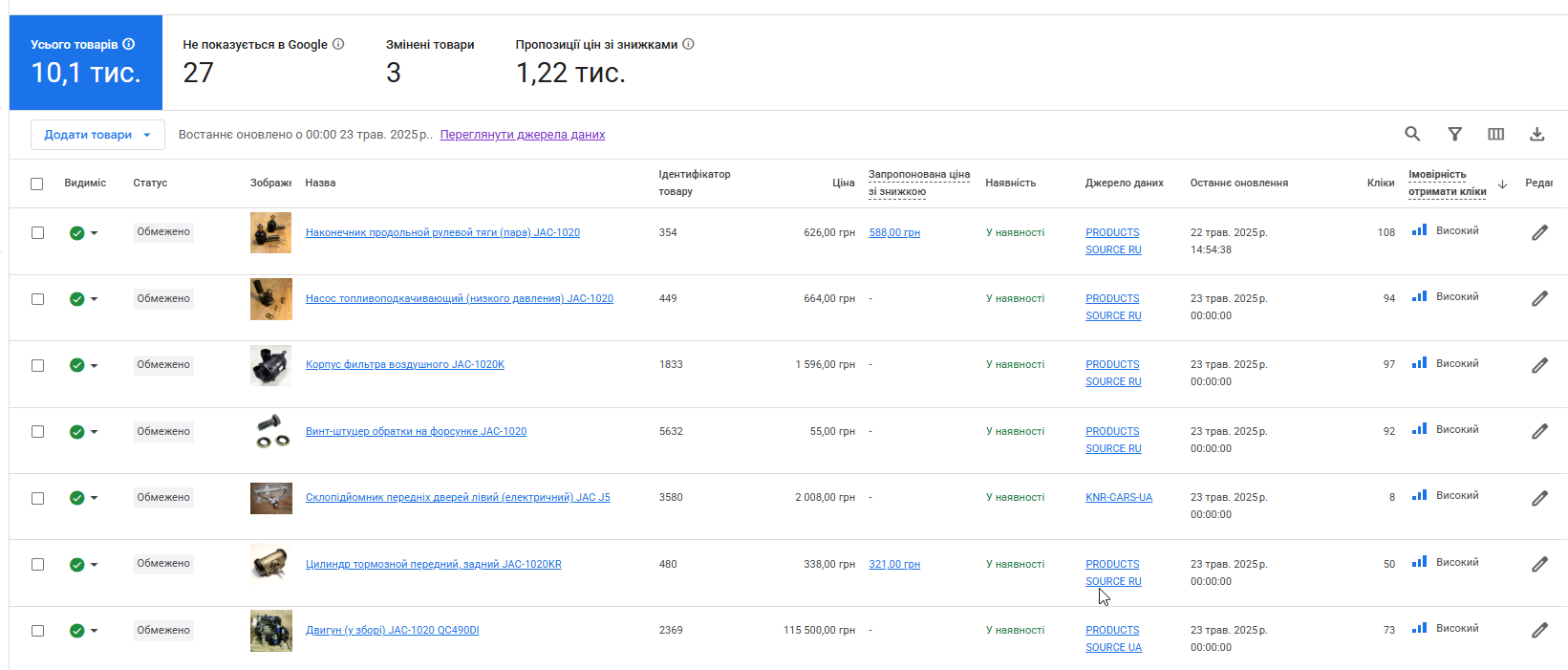Click info icon beside 'Не показується в Google'
This screenshot has height=670, width=1568.
pyautogui.click(x=338, y=44)
